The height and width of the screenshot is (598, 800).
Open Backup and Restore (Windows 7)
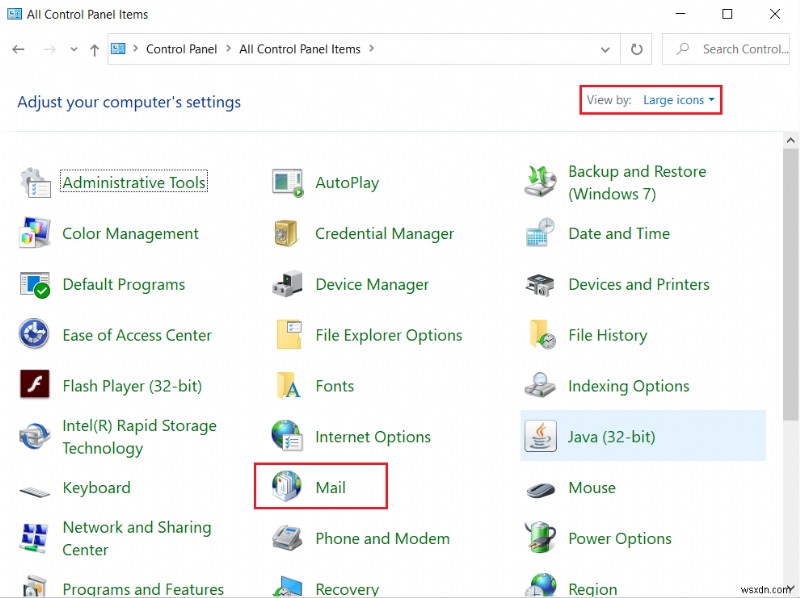(637, 182)
